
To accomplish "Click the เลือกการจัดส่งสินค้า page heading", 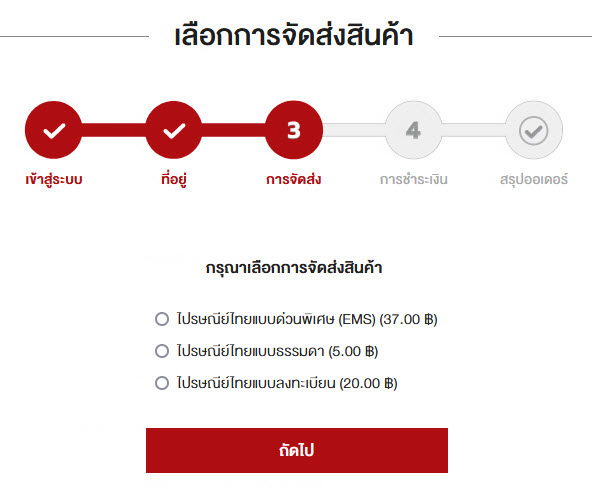I will click(294, 35).
